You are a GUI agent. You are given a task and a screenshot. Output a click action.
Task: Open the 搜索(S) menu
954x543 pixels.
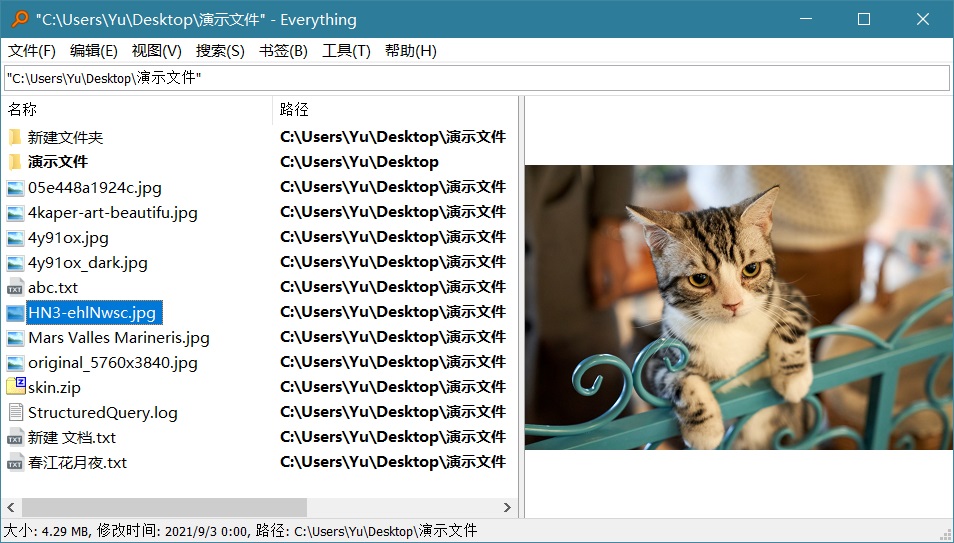[220, 51]
